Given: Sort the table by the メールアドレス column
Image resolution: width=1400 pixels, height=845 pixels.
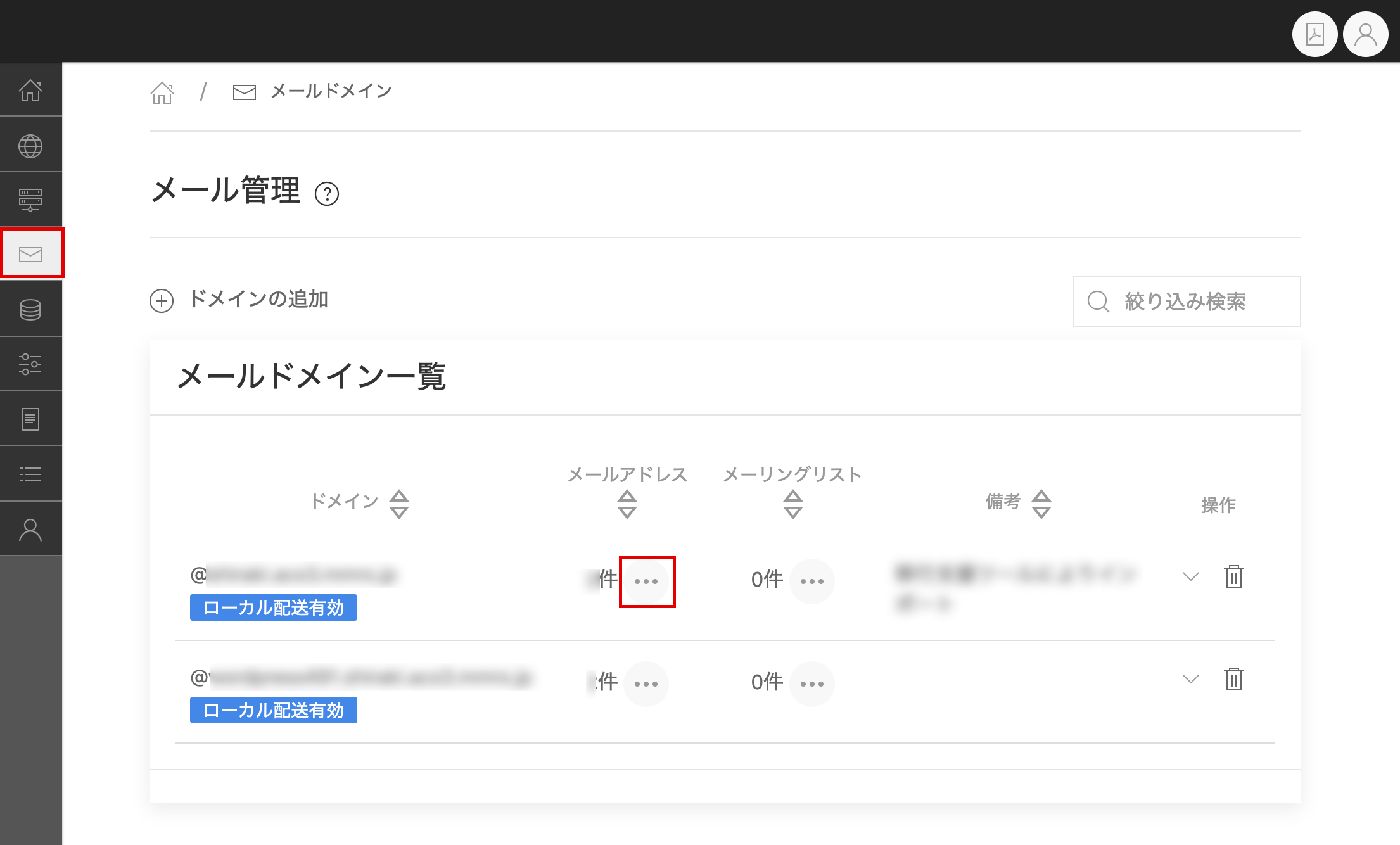Looking at the screenshot, I should pyautogui.click(x=627, y=504).
